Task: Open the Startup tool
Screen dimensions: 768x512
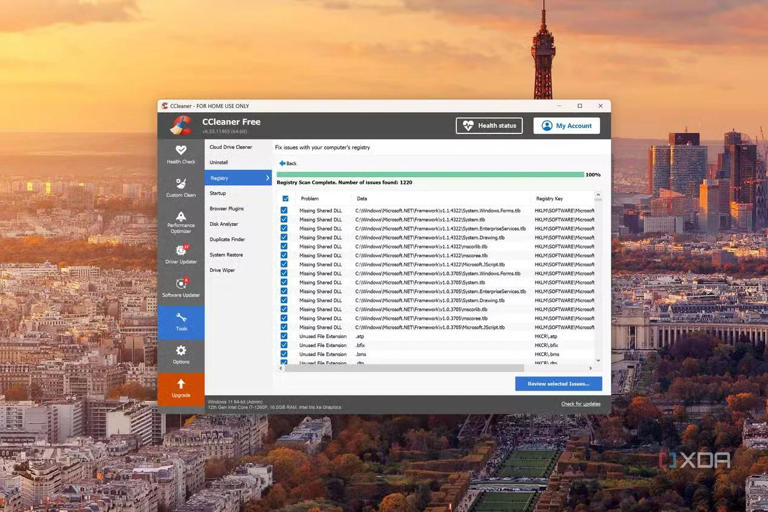Action: pyautogui.click(x=218, y=193)
